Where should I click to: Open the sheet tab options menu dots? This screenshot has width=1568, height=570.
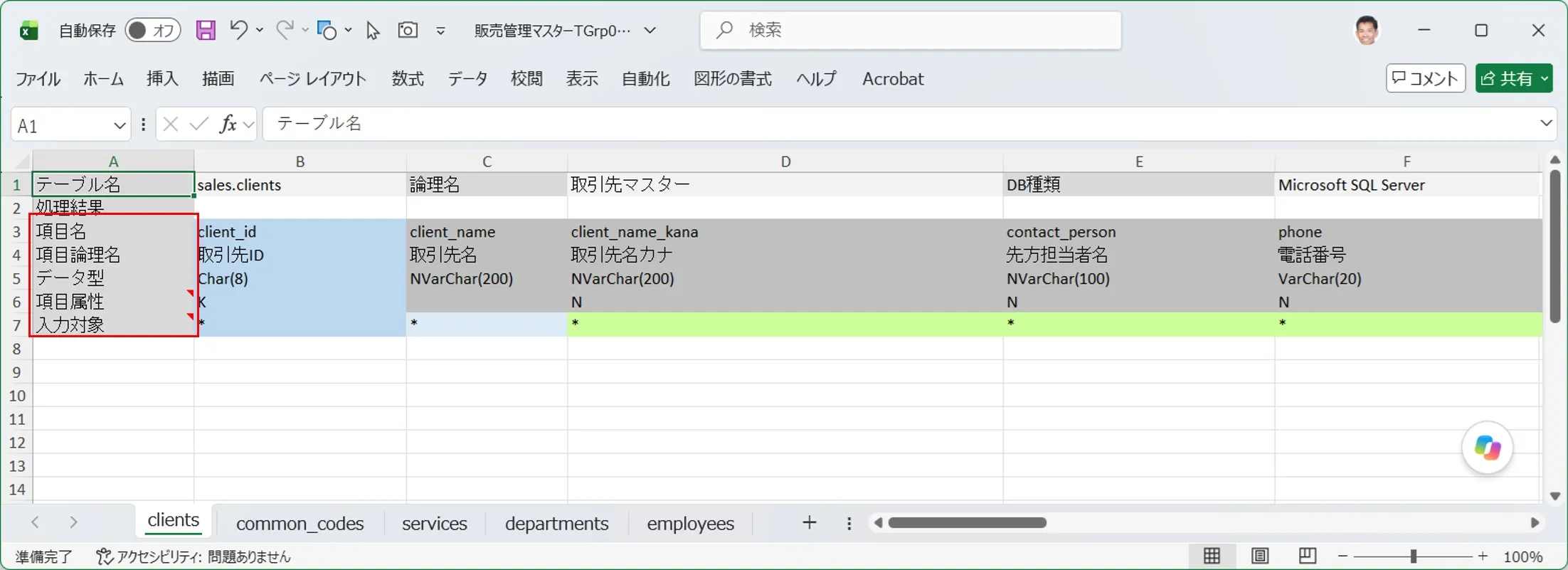pyautogui.click(x=849, y=524)
